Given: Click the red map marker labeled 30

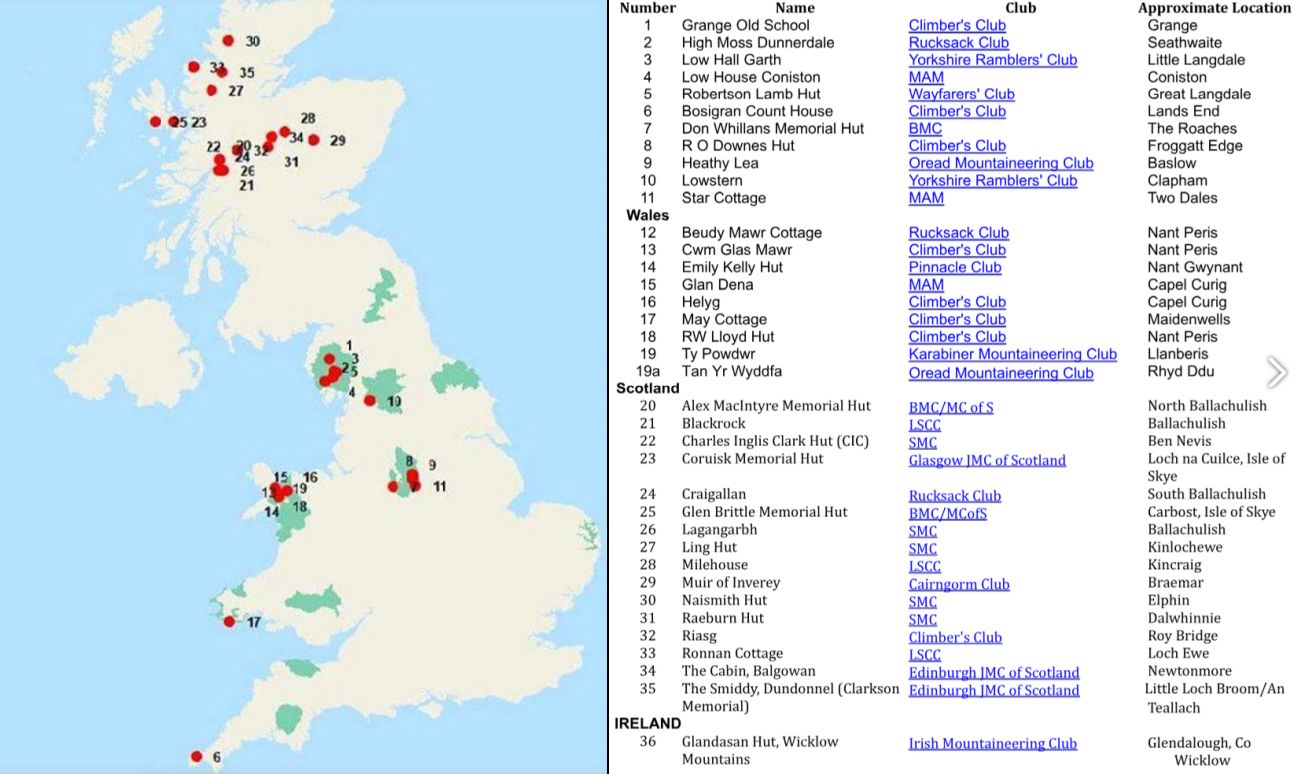Looking at the screenshot, I should point(228,41).
